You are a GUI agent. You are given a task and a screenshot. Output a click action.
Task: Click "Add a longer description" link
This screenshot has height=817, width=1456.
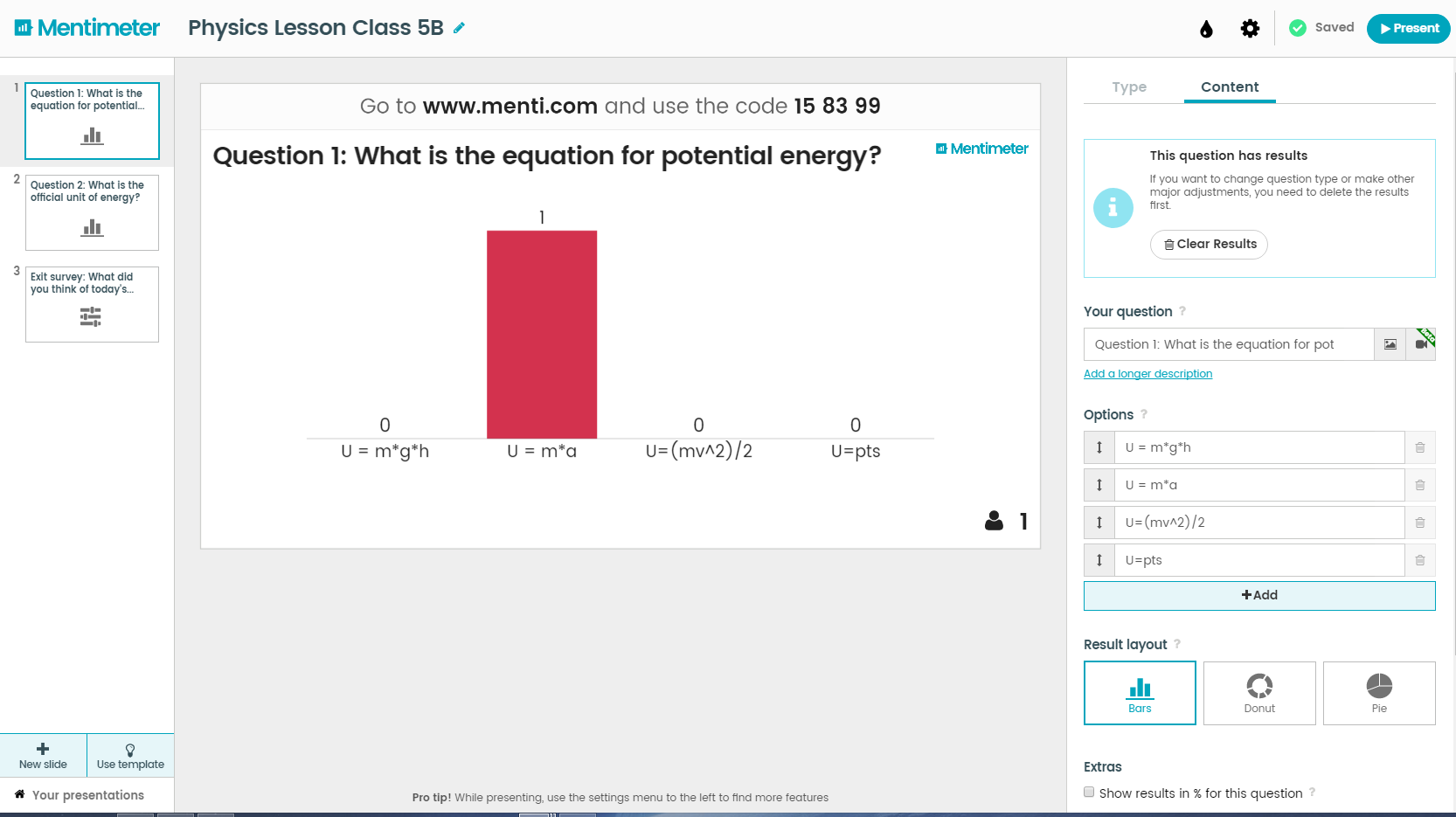click(x=1147, y=374)
